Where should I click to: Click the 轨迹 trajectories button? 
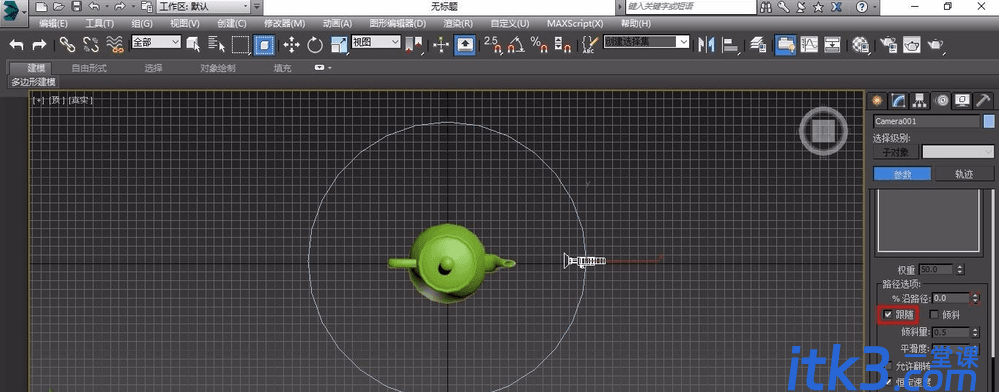[x=964, y=174]
